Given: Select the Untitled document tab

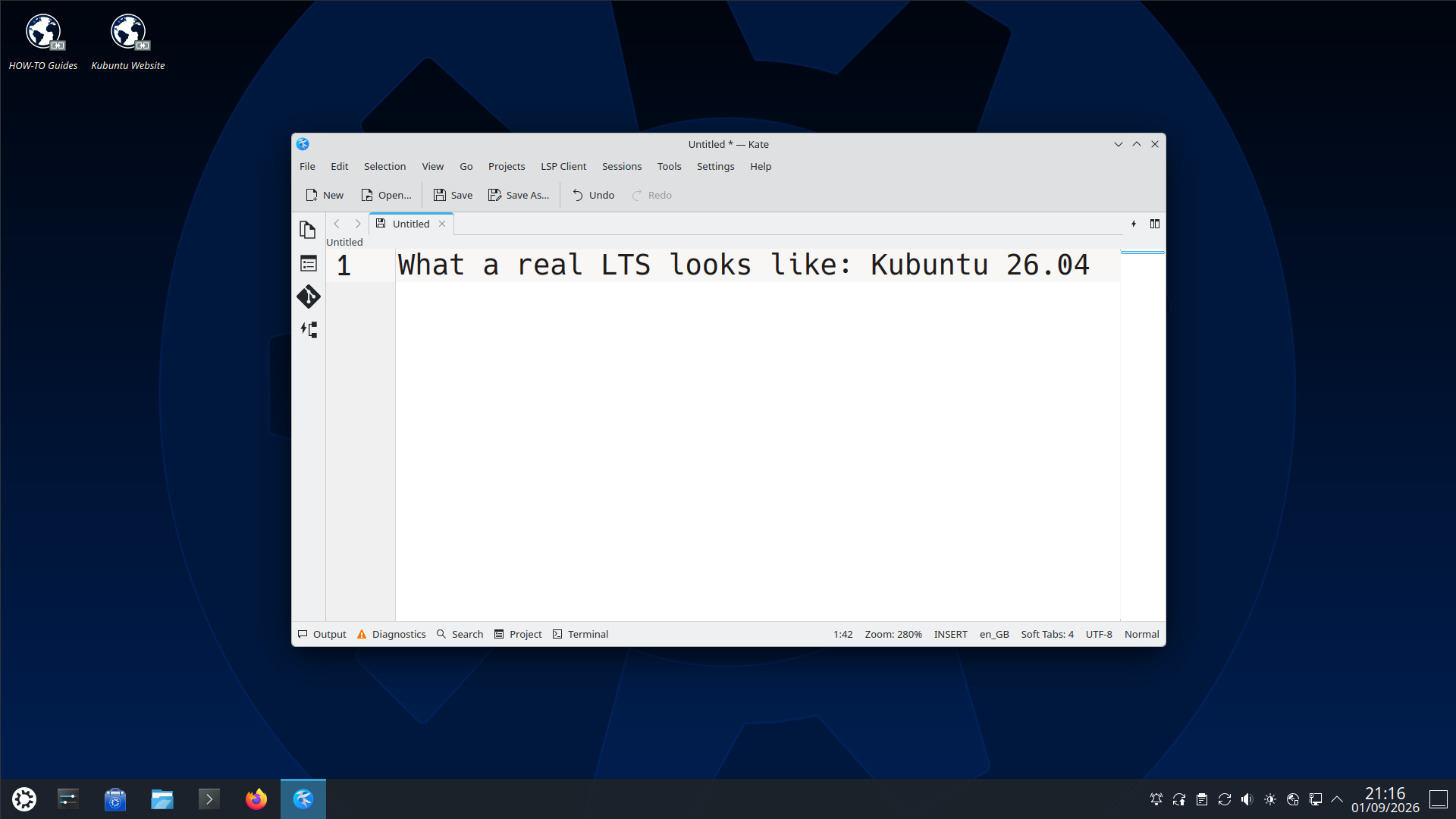Looking at the screenshot, I should [x=411, y=224].
